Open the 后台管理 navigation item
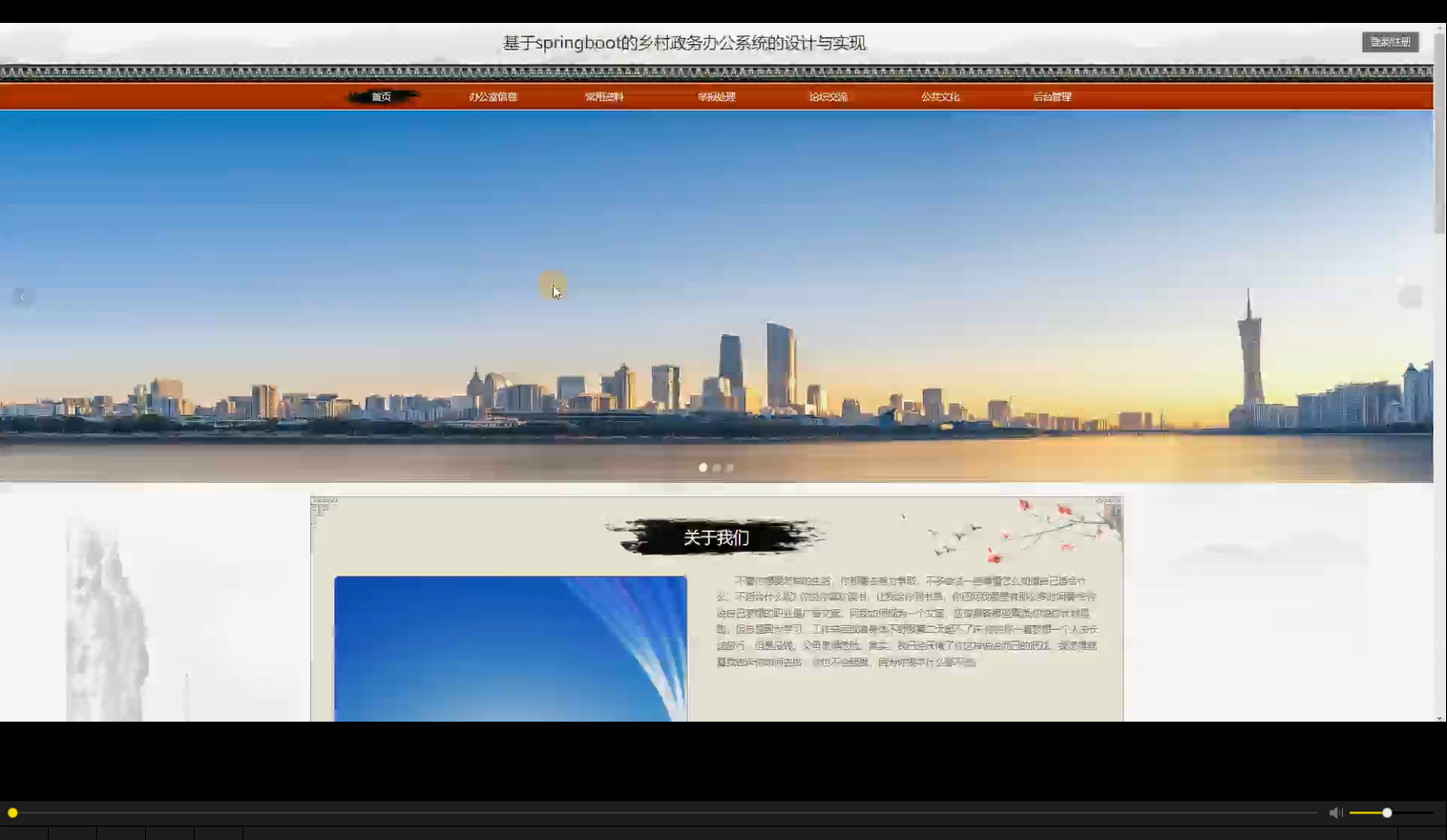This screenshot has height=840, width=1447. pyautogui.click(x=1051, y=95)
